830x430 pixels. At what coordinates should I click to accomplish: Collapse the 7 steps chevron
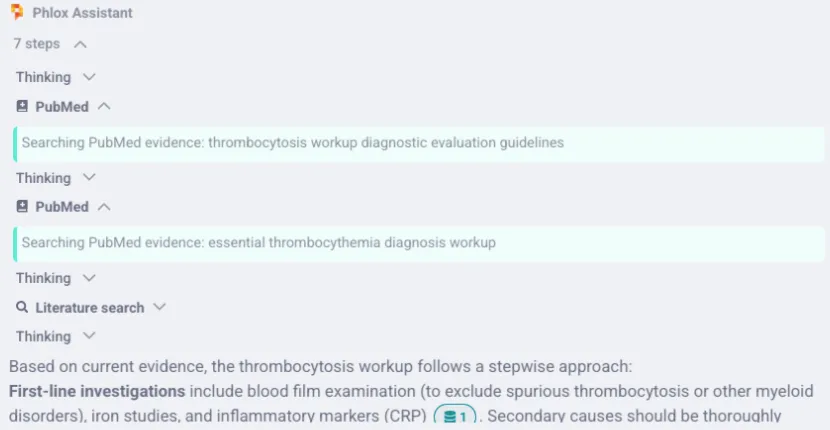pyautogui.click(x=80, y=44)
